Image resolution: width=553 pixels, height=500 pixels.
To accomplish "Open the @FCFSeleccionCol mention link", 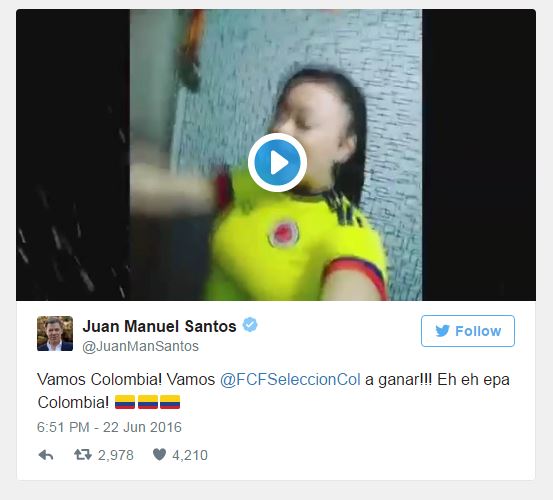I will 290,380.
